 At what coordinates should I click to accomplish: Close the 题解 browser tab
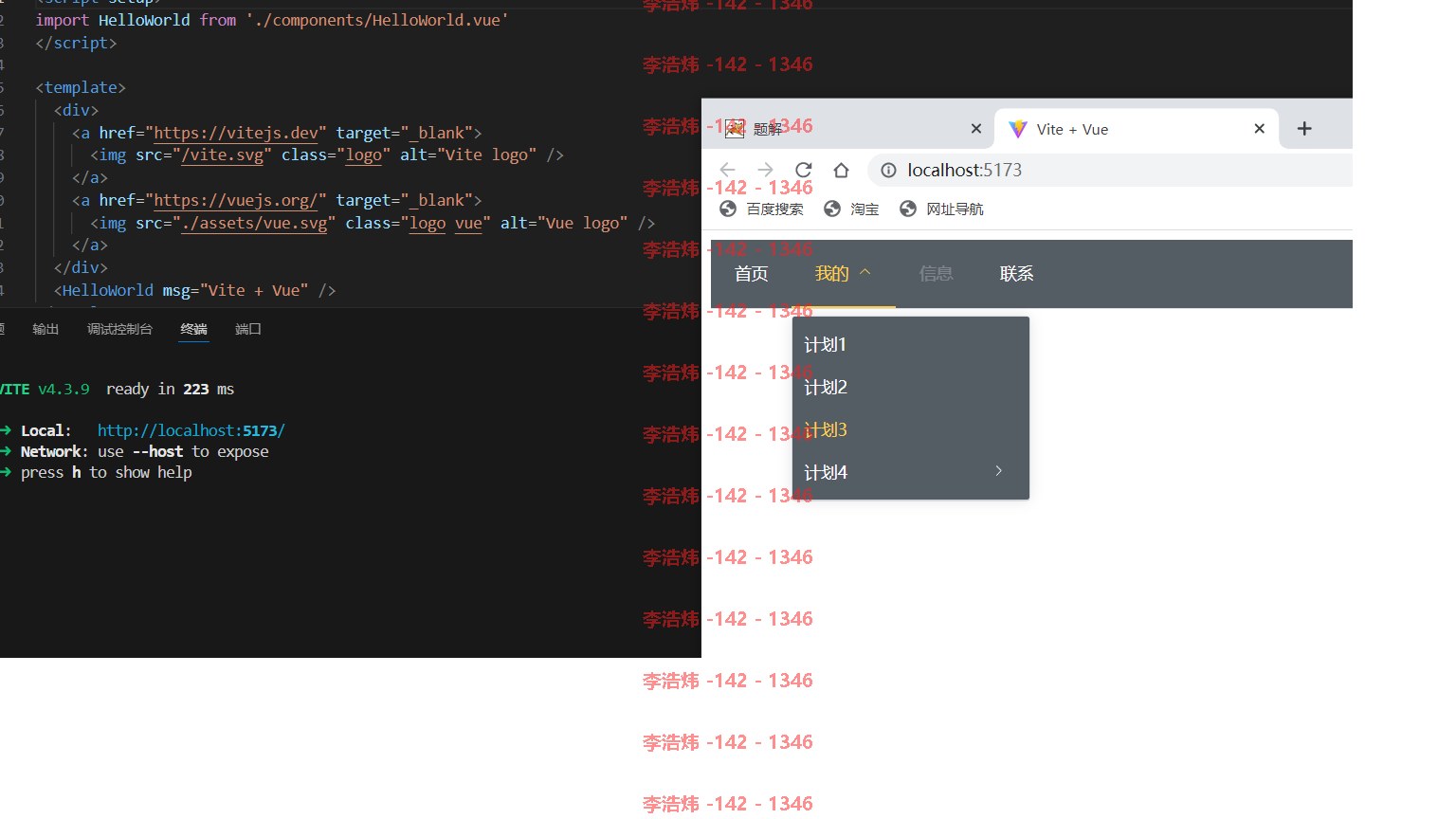tap(976, 129)
